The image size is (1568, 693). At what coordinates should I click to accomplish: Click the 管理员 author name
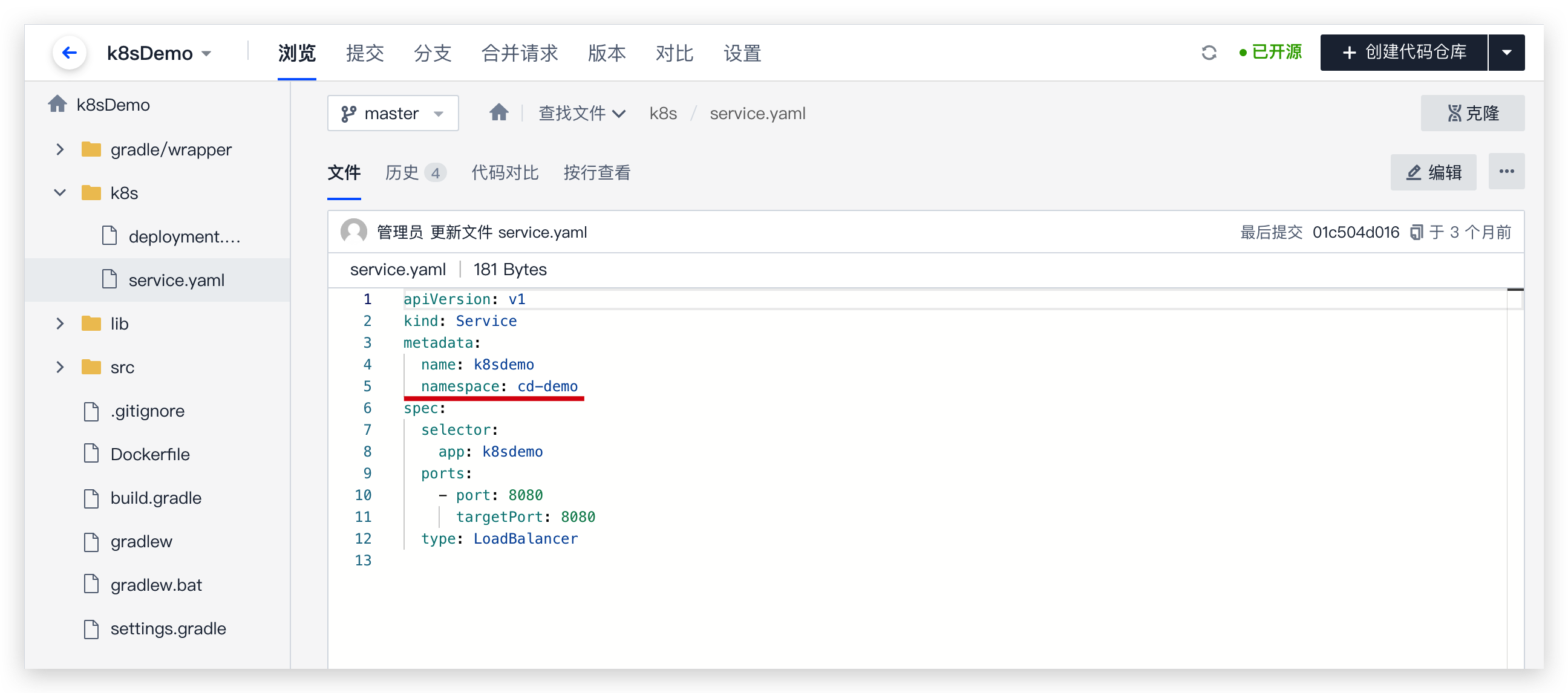[x=399, y=232]
